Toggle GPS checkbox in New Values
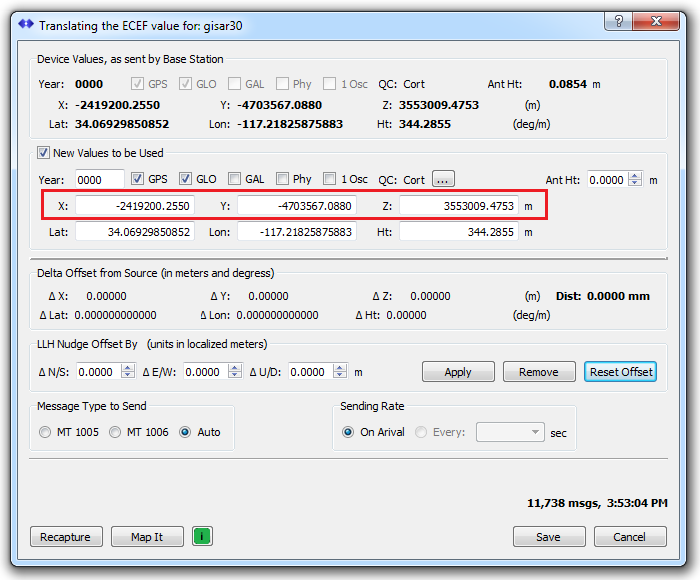The width and height of the screenshot is (700, 580). pos(137,179)
